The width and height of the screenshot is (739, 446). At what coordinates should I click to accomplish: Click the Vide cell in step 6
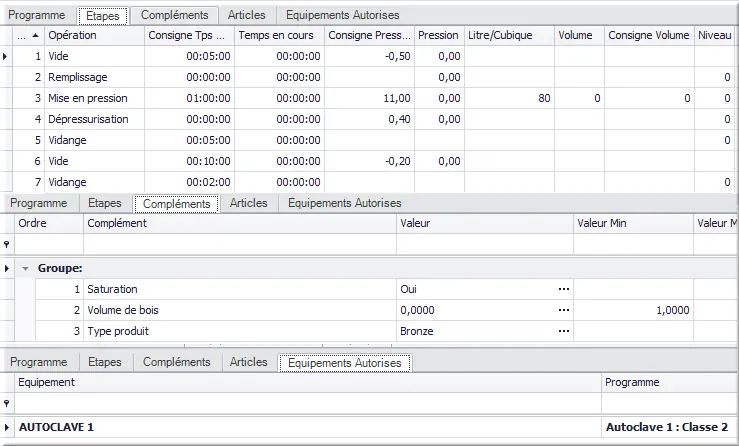tap(94, 161)
